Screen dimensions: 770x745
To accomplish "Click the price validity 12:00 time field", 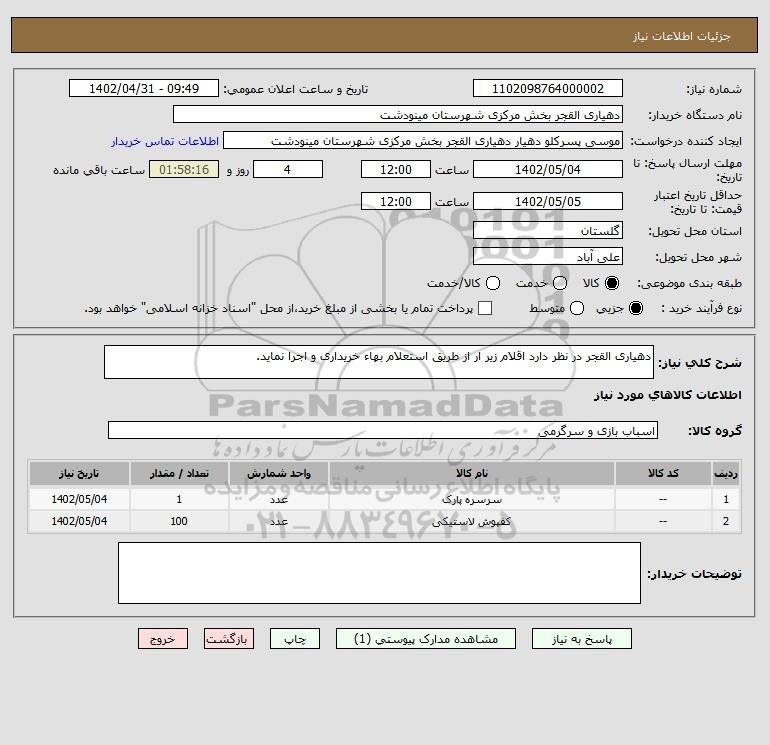I will tap(396, 201).
